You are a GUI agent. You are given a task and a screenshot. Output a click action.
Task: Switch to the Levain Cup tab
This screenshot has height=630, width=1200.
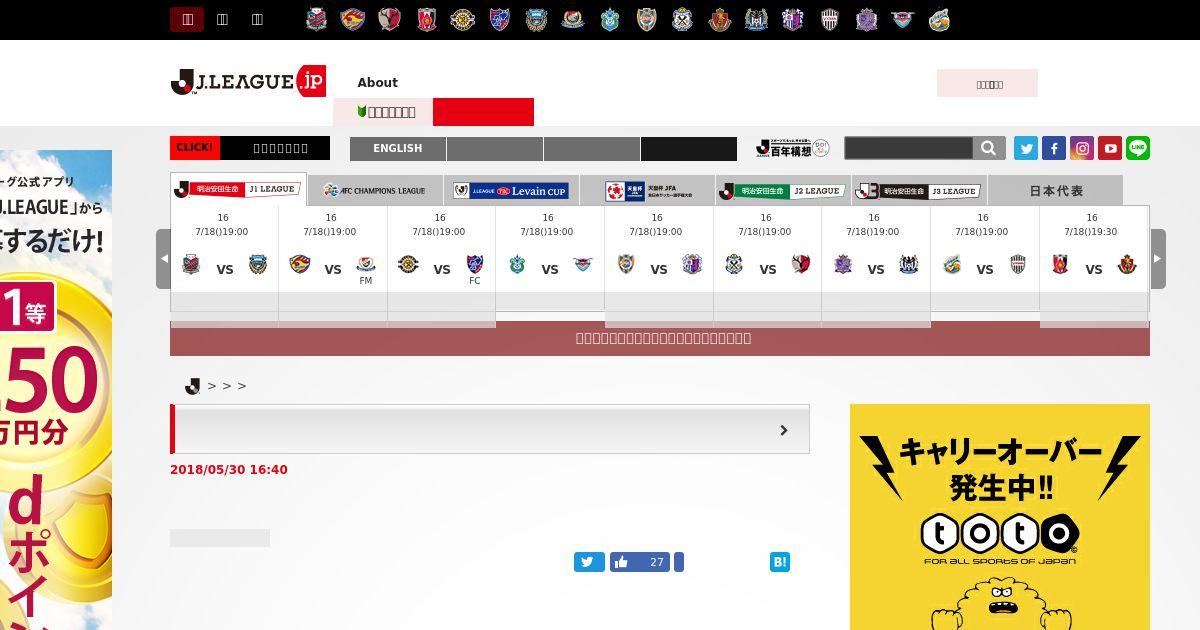pyautogui.click(x=511, y=190)
